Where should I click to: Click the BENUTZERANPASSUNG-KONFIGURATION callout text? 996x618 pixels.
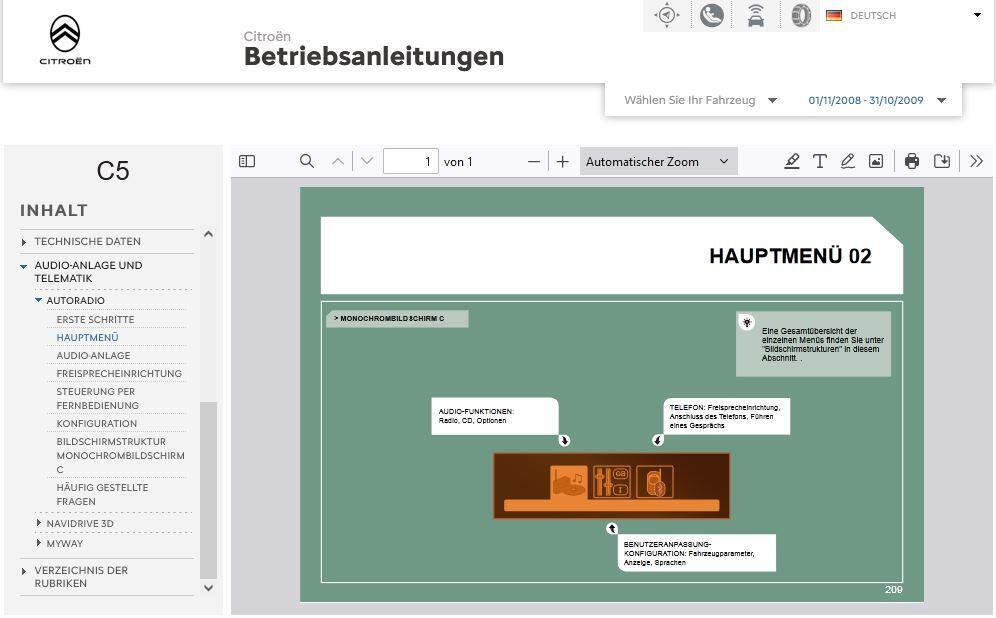(x=689, y=553)
